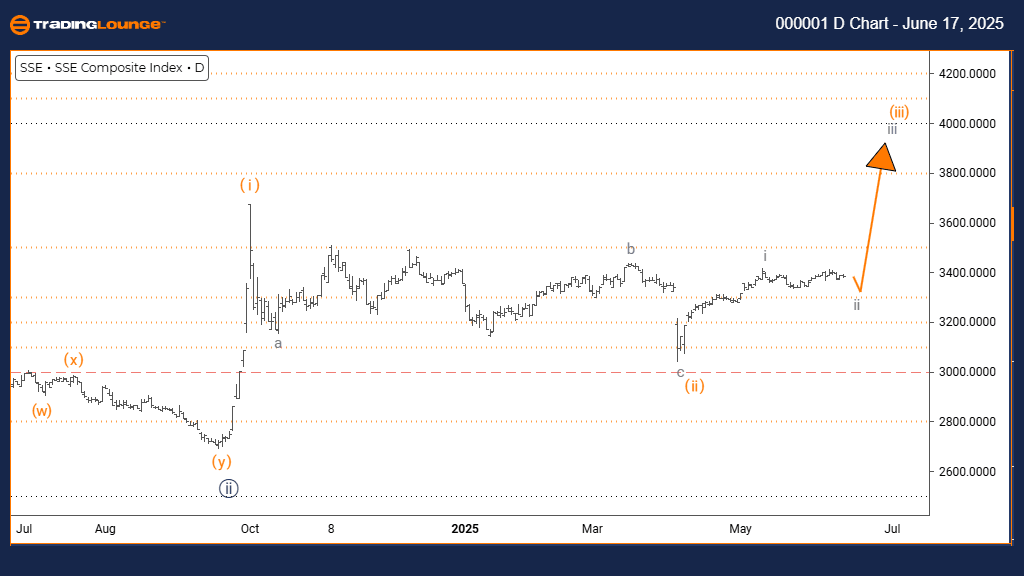1024x576 pixels.
Task: Click the chart title dated June 17, 2025
Action: coord(889,24)
